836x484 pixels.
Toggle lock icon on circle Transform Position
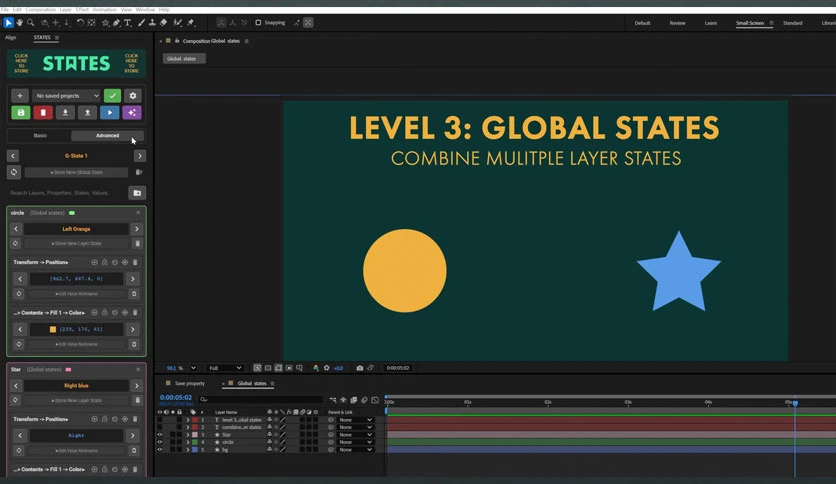(x=104, y=262)
